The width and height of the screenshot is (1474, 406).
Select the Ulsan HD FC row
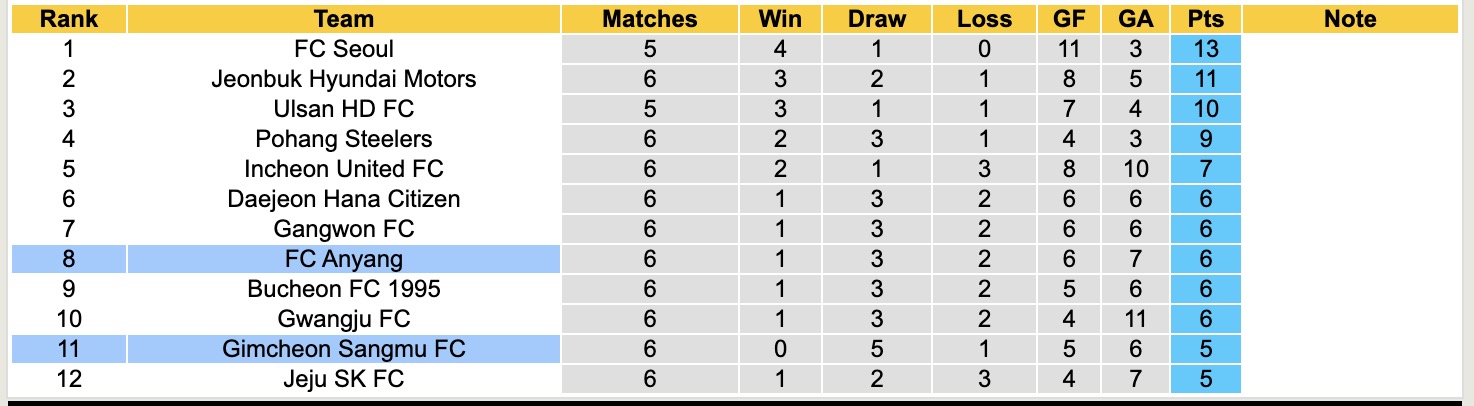click(x=343, y=109)
